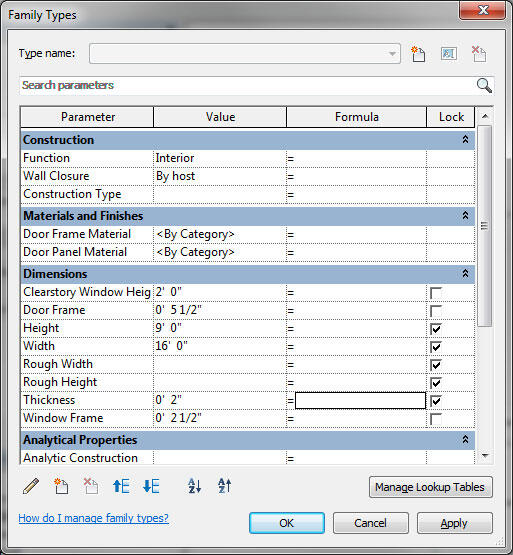The image size is (513, 555).
Task: Open the How do I manage family types link
Action: click(x=93, y=518)
